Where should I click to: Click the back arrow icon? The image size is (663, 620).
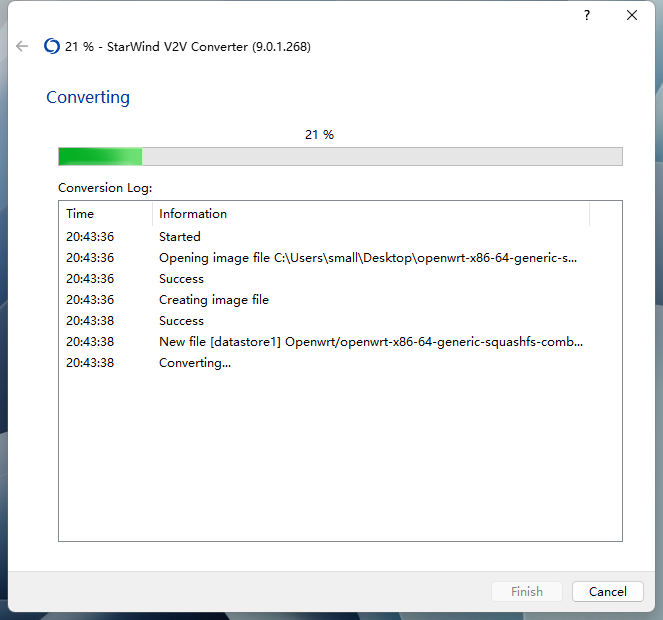click(22, 46)
